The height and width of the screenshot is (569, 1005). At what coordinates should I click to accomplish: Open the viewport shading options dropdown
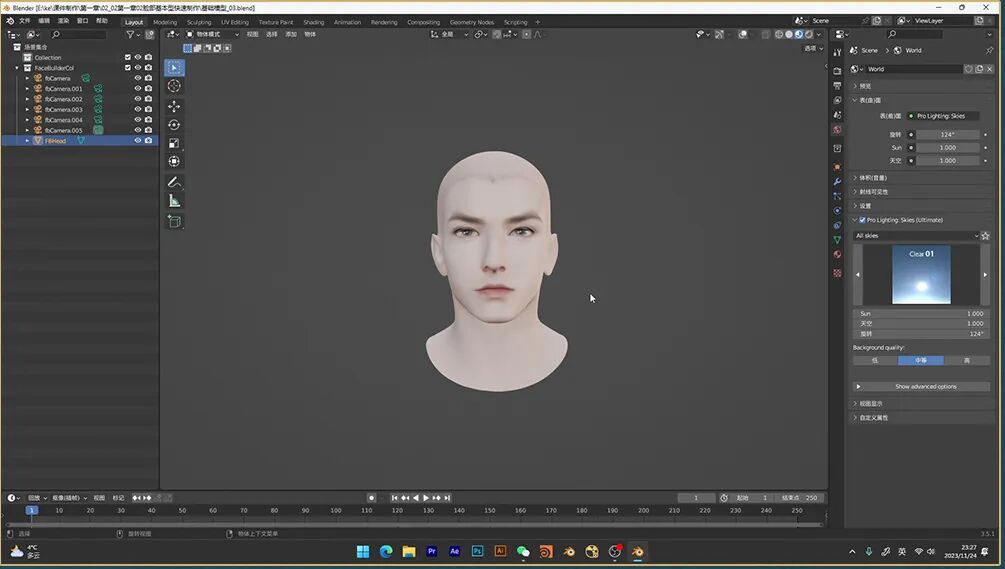[819, 35]
